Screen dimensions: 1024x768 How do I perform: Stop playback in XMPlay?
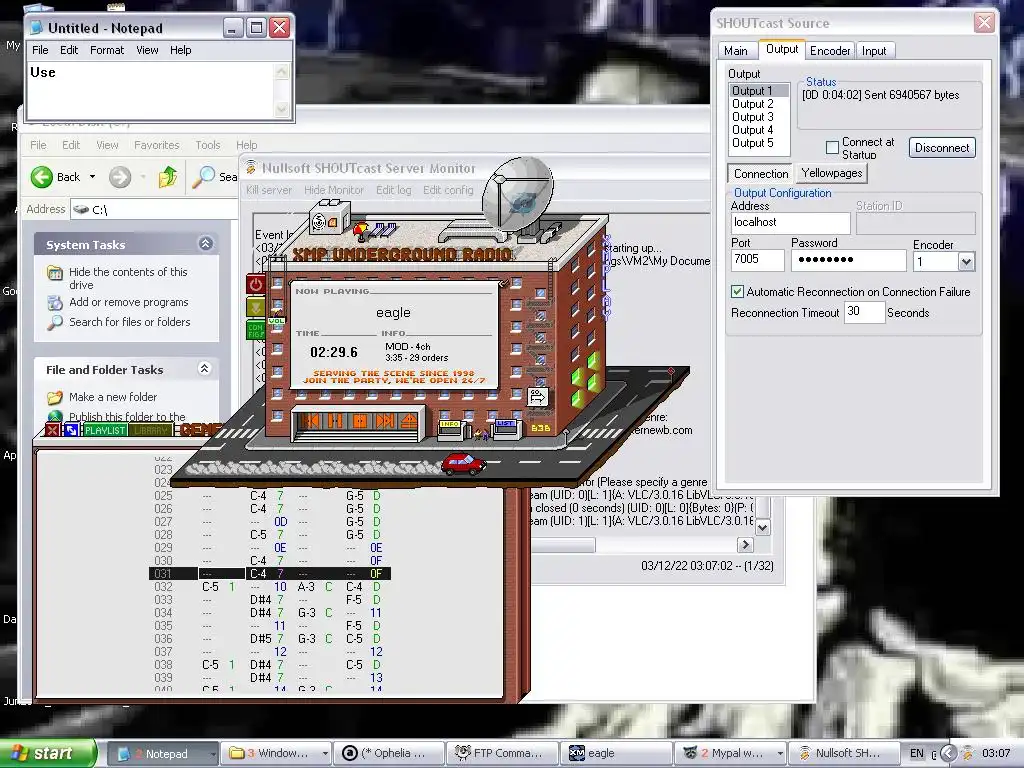(x=359, y=421)
